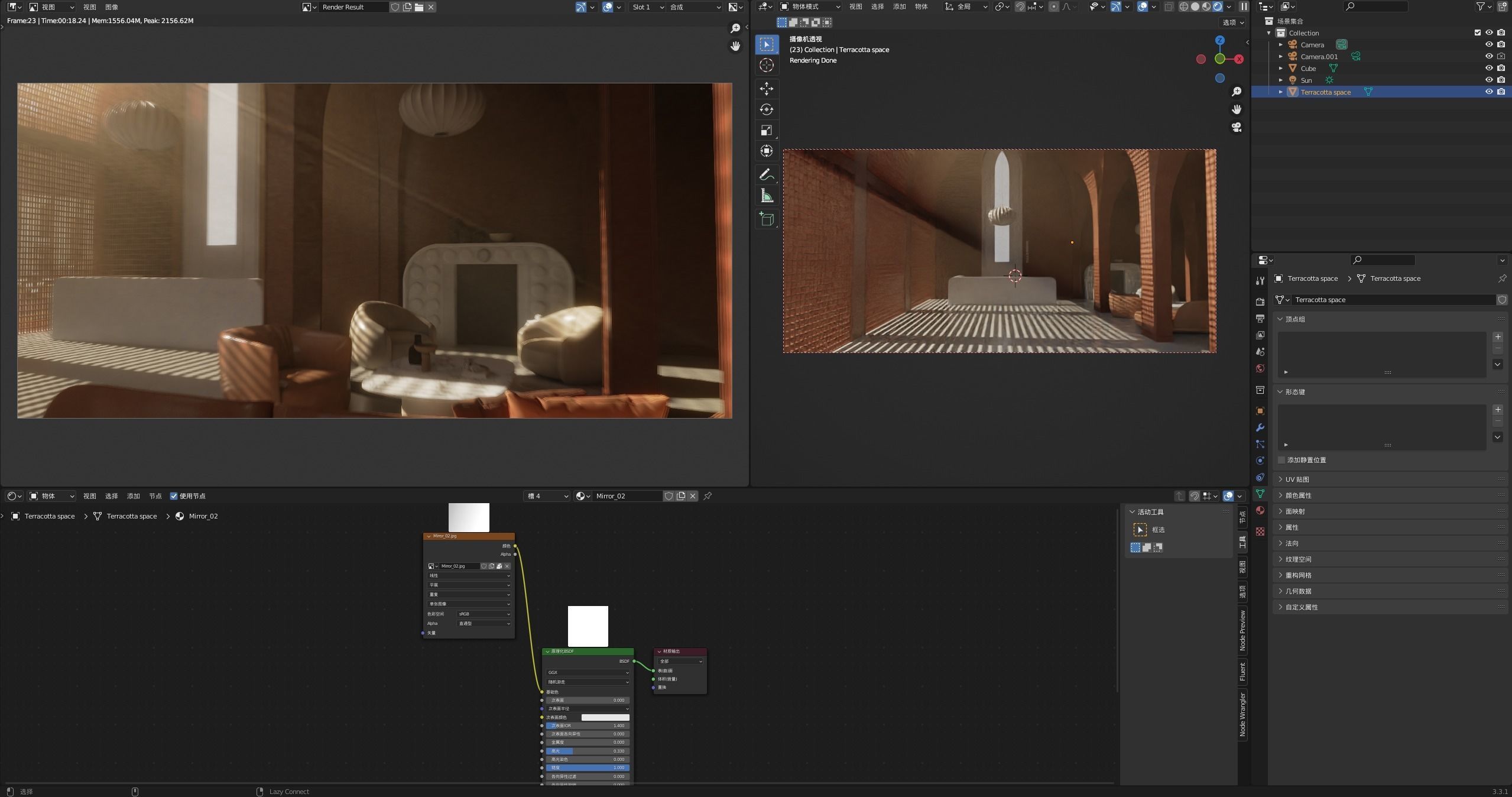This screenshot has height=797, width=1512.
Task: Open the Texture properties checker tab
Action: [x=1260, y=532]
